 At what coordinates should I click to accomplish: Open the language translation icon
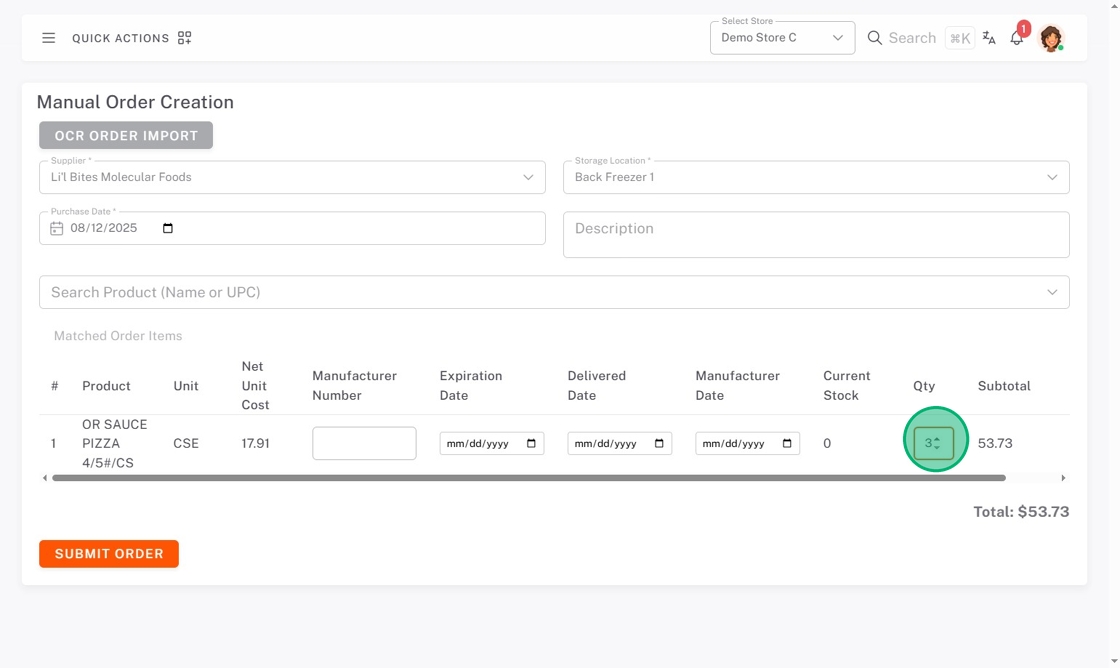pyautogui.click(x=989, y=38)
